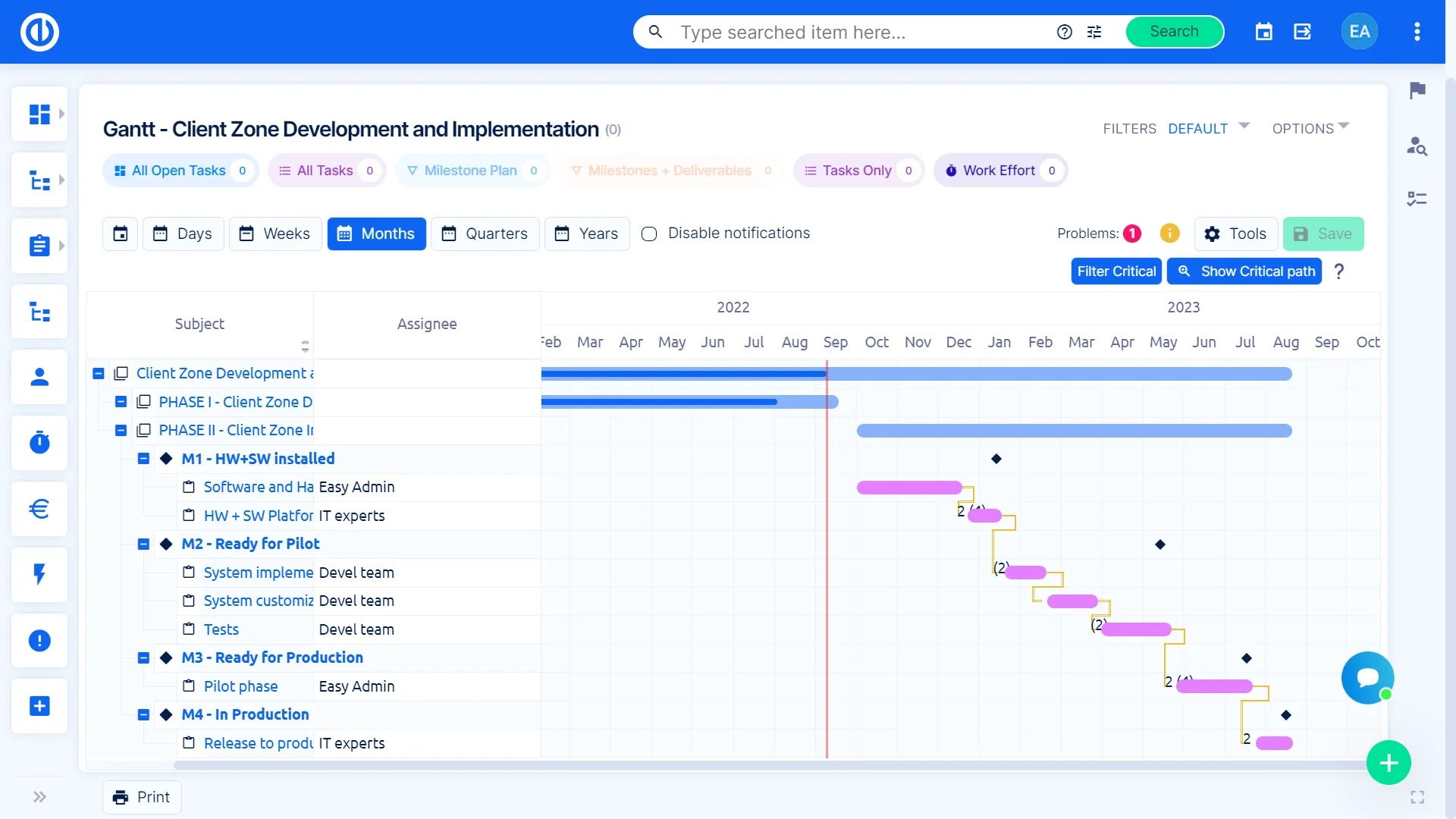Click the chat bubble support icon
This screenshot has width=1456, height=819.
[x=1367, y=677]
